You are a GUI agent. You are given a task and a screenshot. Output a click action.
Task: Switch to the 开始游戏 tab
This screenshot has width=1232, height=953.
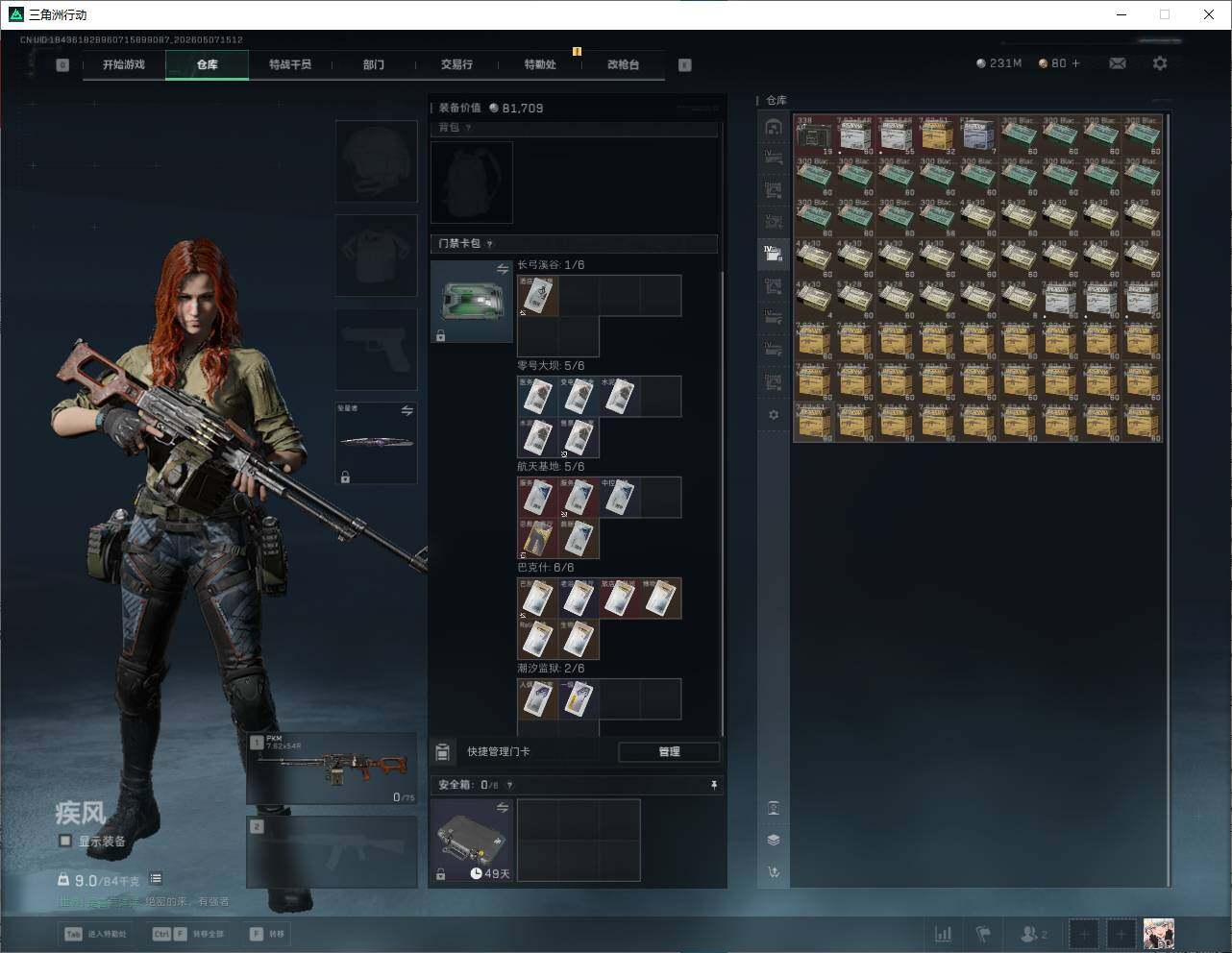pyautogui.click(x=124, y=64)
